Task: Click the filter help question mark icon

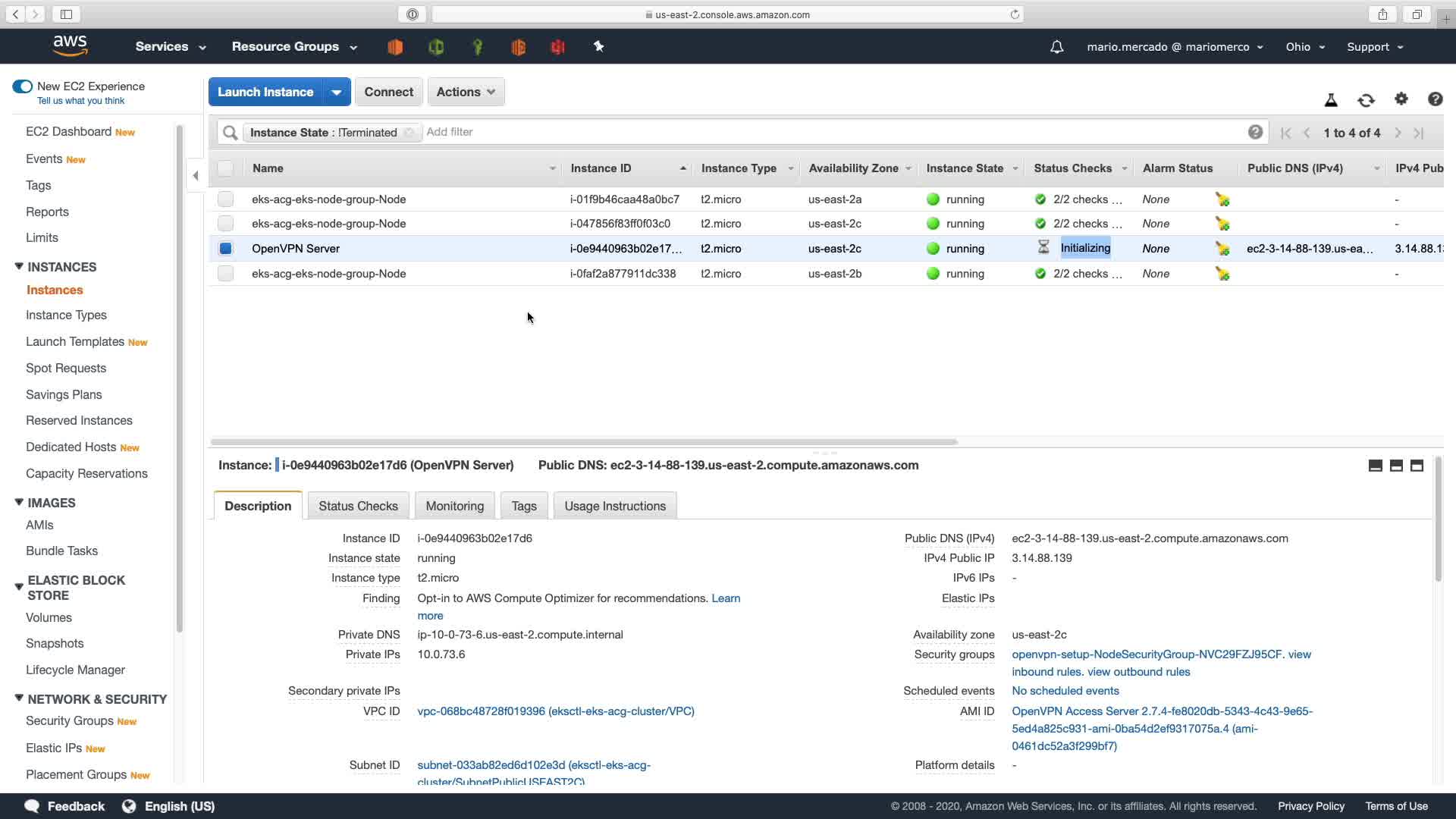Action: (1255, 132)
